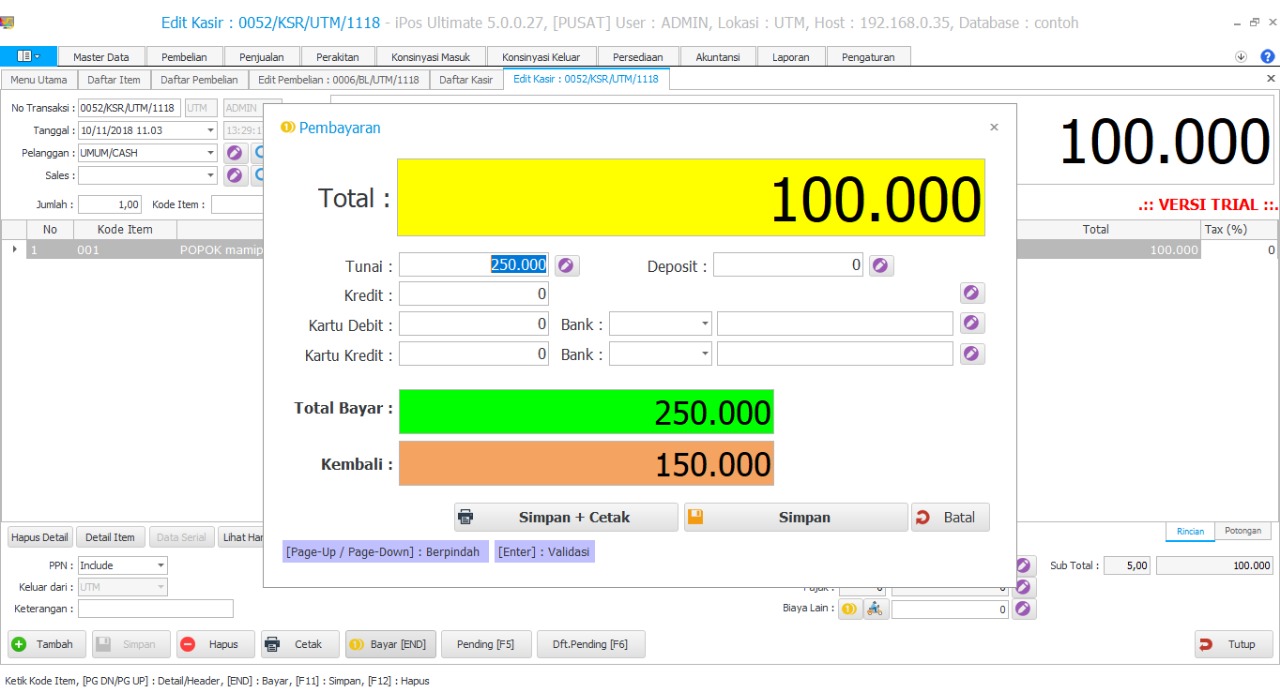Click the edit icon next to Tunai field

click(x=567, y=265)
